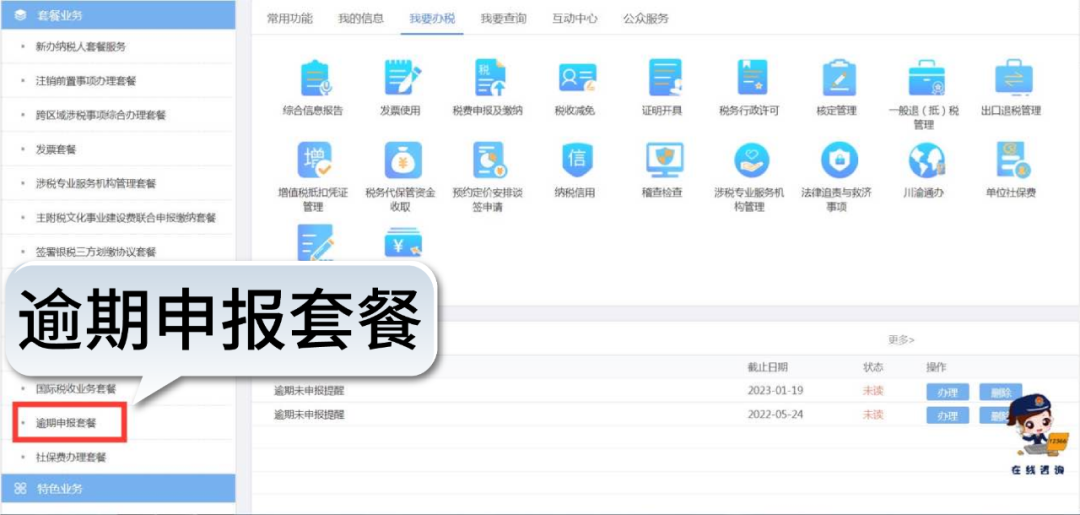Switch to the 我要查询 tab

503,19
